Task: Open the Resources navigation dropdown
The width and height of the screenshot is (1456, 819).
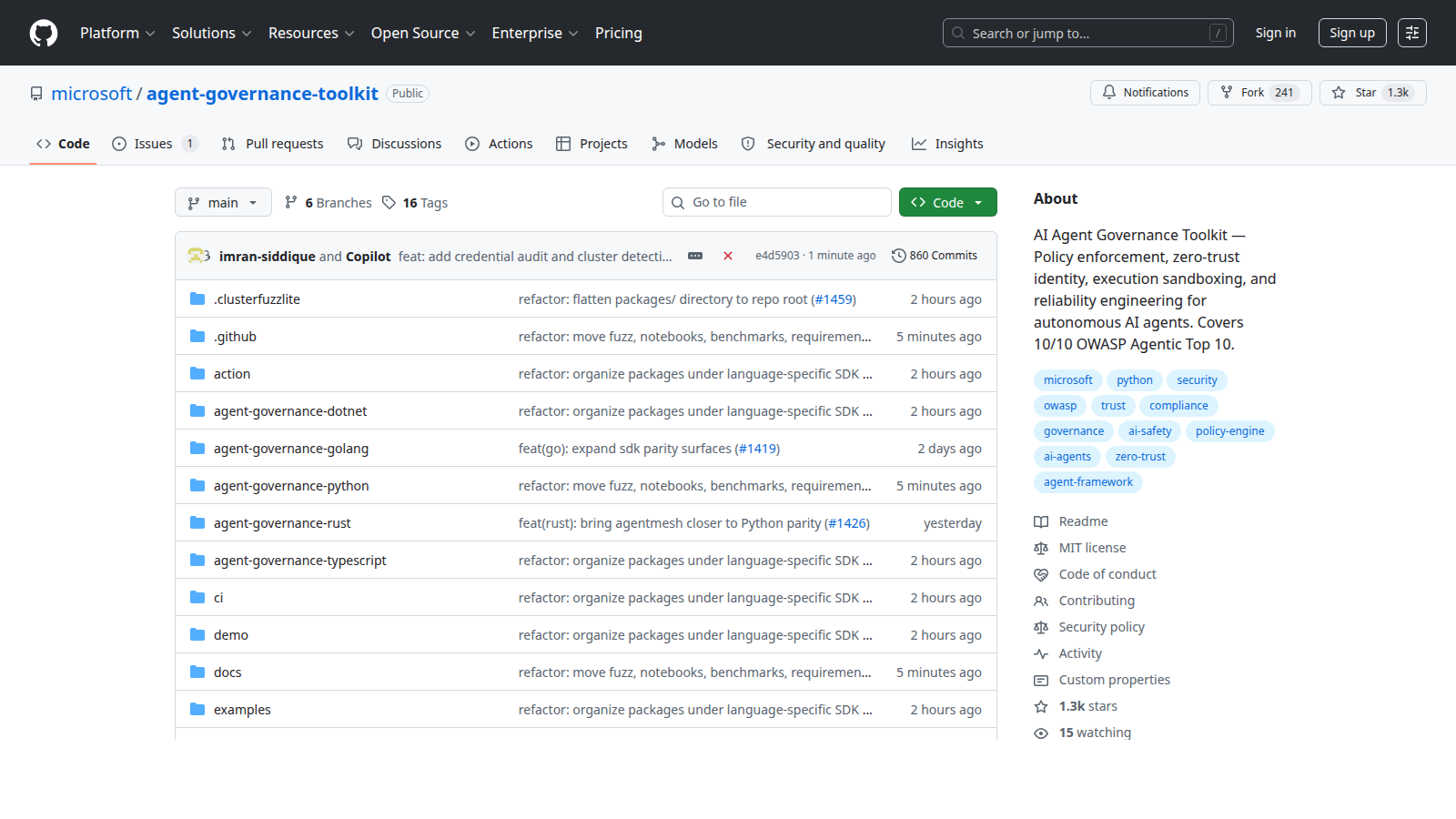Action: (x=311, y=33)
